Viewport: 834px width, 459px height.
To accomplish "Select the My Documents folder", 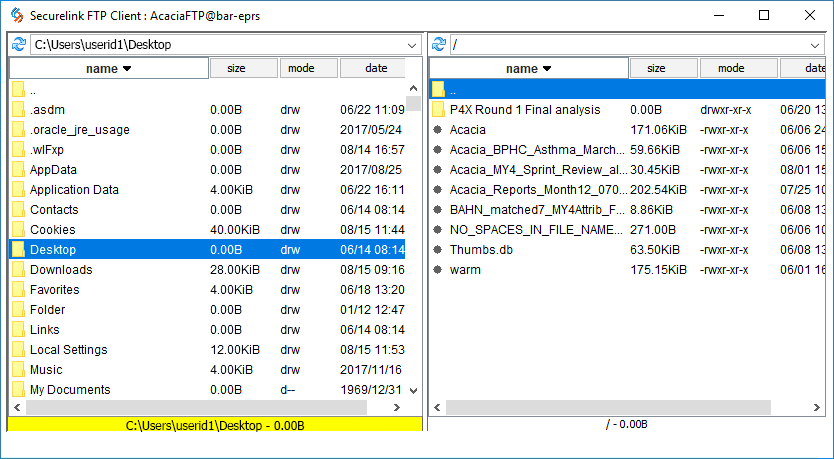I will pyautogui.click(x=70, y=390).
